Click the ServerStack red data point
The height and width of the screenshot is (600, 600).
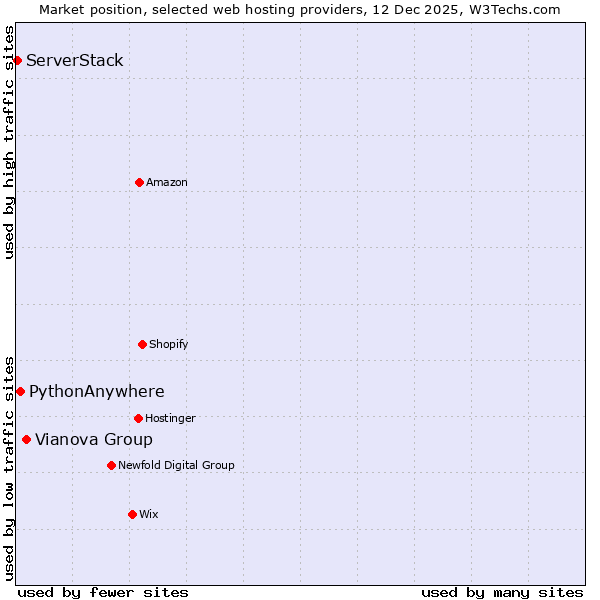pos(17,60)
